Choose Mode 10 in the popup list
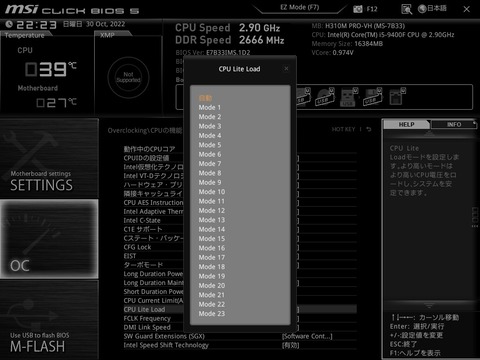 (212, 192)
